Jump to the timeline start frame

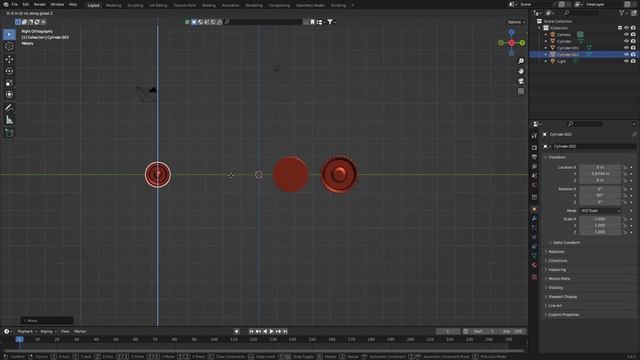(251, 331)
